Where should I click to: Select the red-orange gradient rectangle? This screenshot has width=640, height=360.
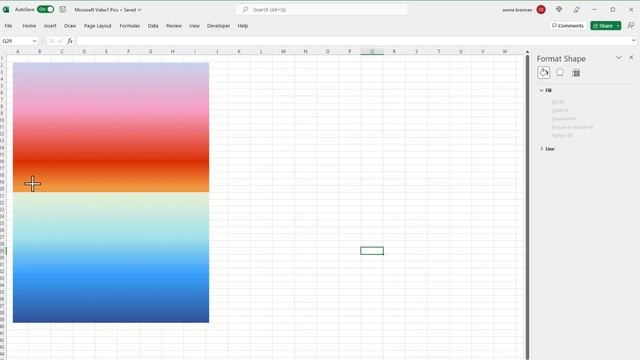coord(111,127)
